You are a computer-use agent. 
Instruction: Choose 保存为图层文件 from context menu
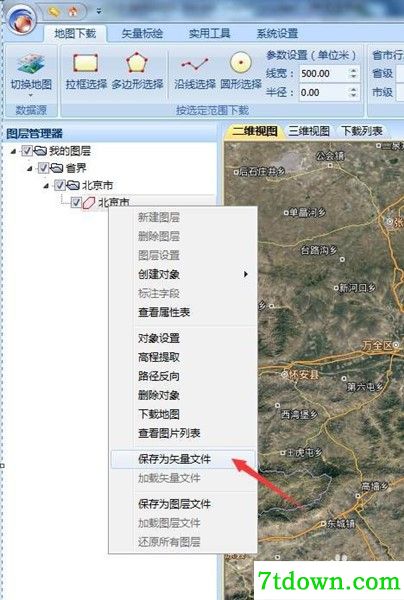click(183, 504)
